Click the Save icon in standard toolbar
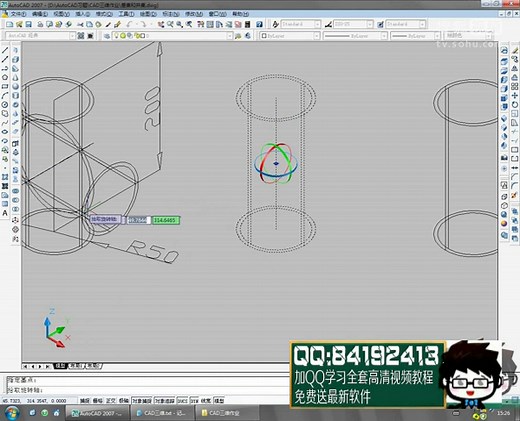This screenshot has width=520, height=421. [28, 24]
